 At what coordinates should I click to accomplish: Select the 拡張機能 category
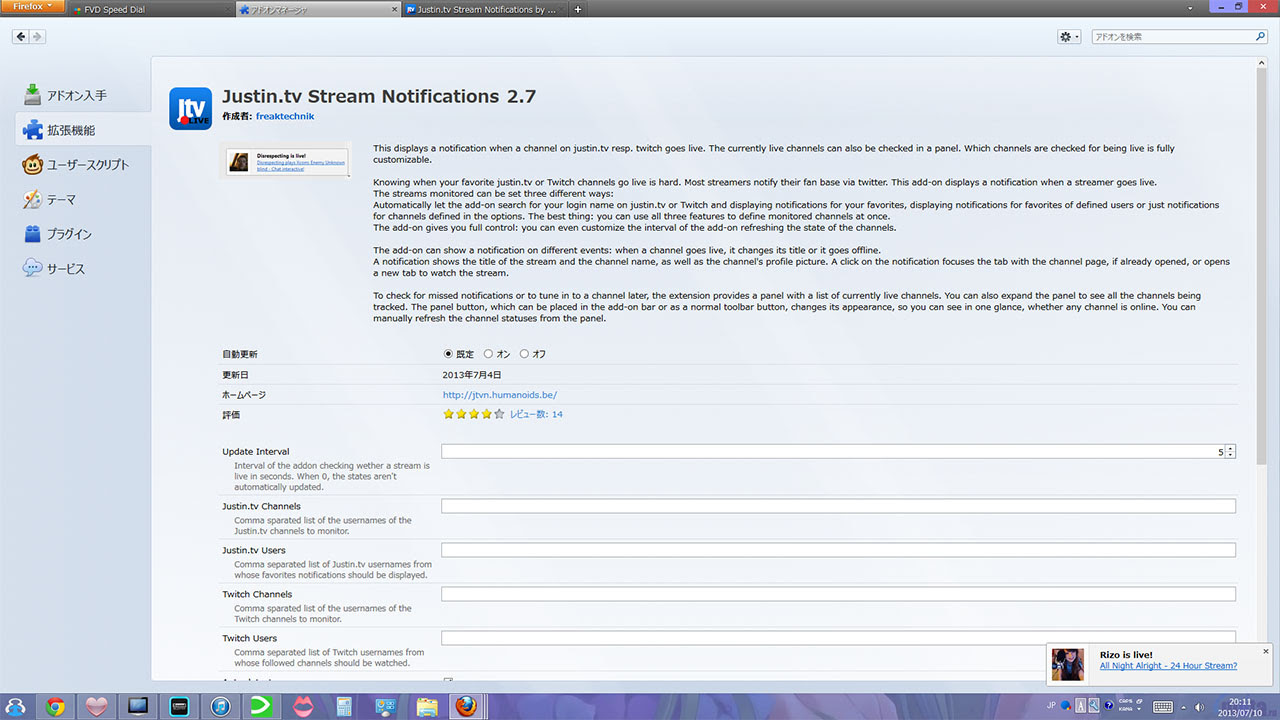tap(83, 130)
